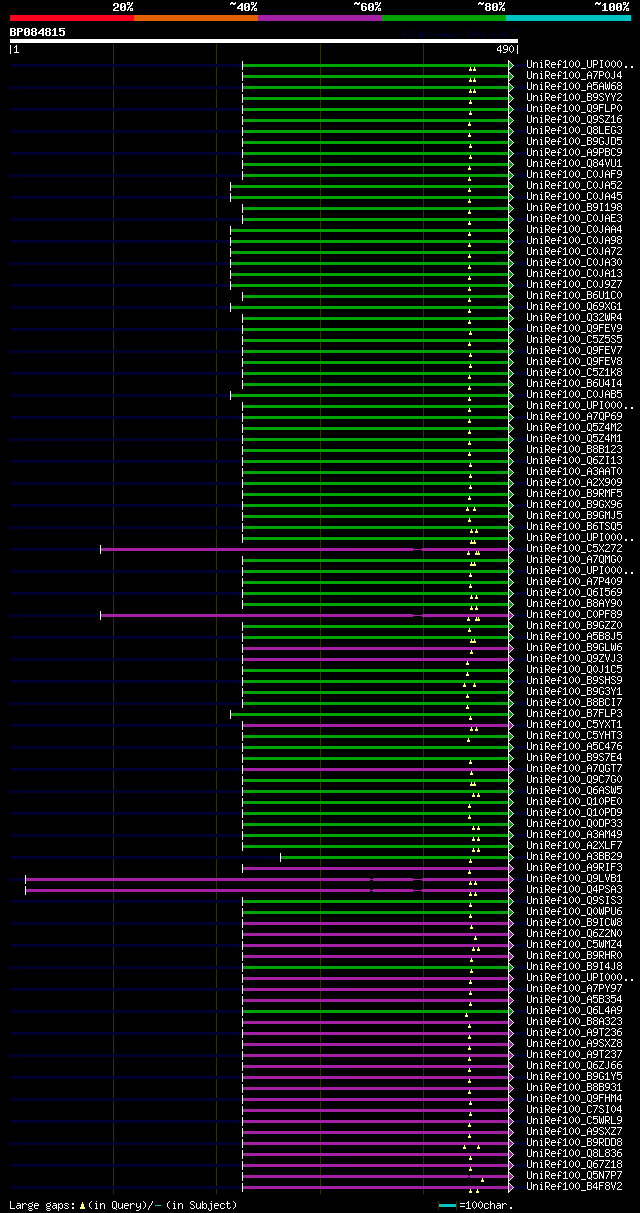Open hit UniRef100_Q6I569
Viewport: 640px width, 1213px height.
[x=574, y=592]
